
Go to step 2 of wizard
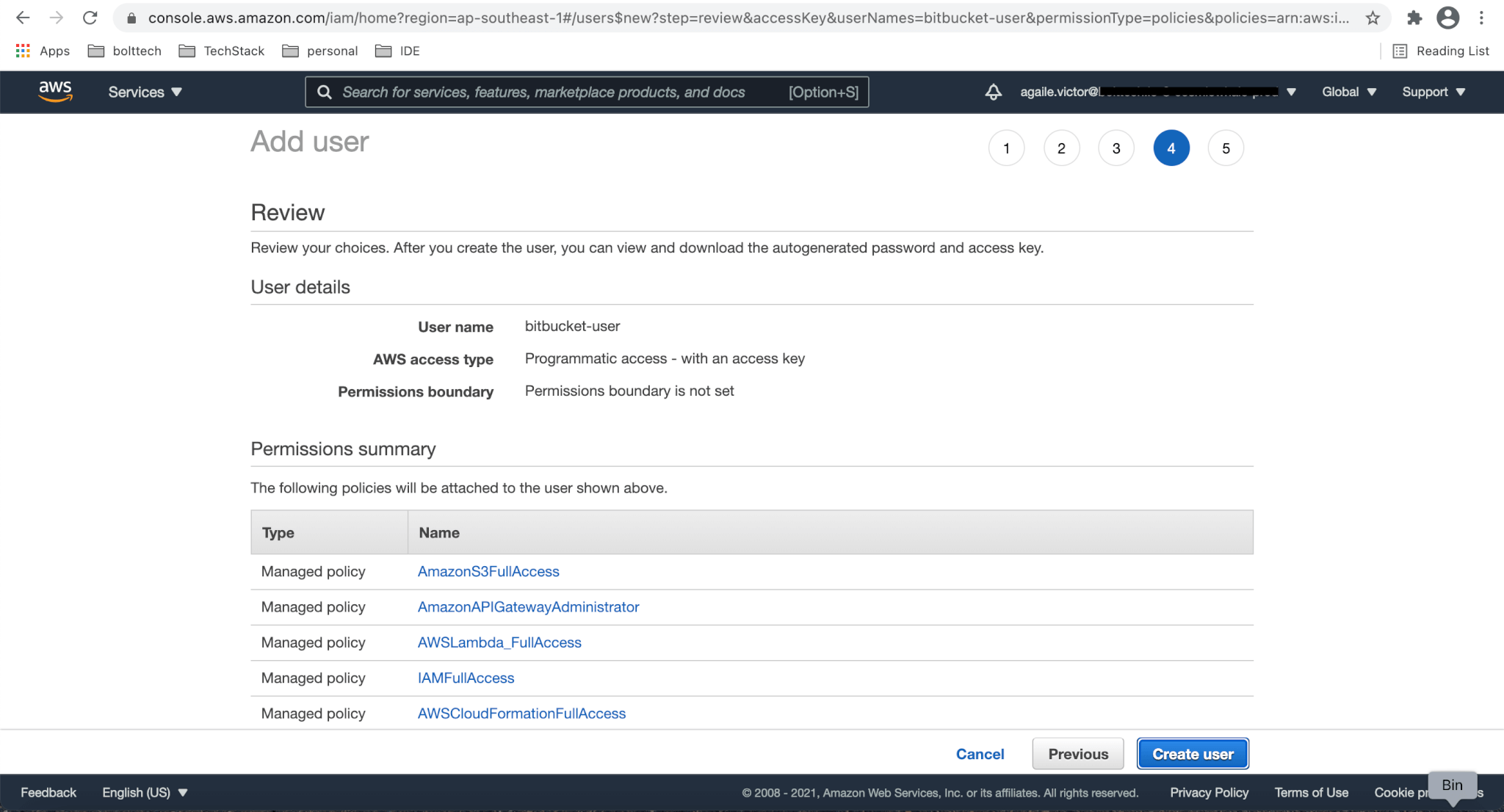pyautogui.click(x=1061, y=148)
